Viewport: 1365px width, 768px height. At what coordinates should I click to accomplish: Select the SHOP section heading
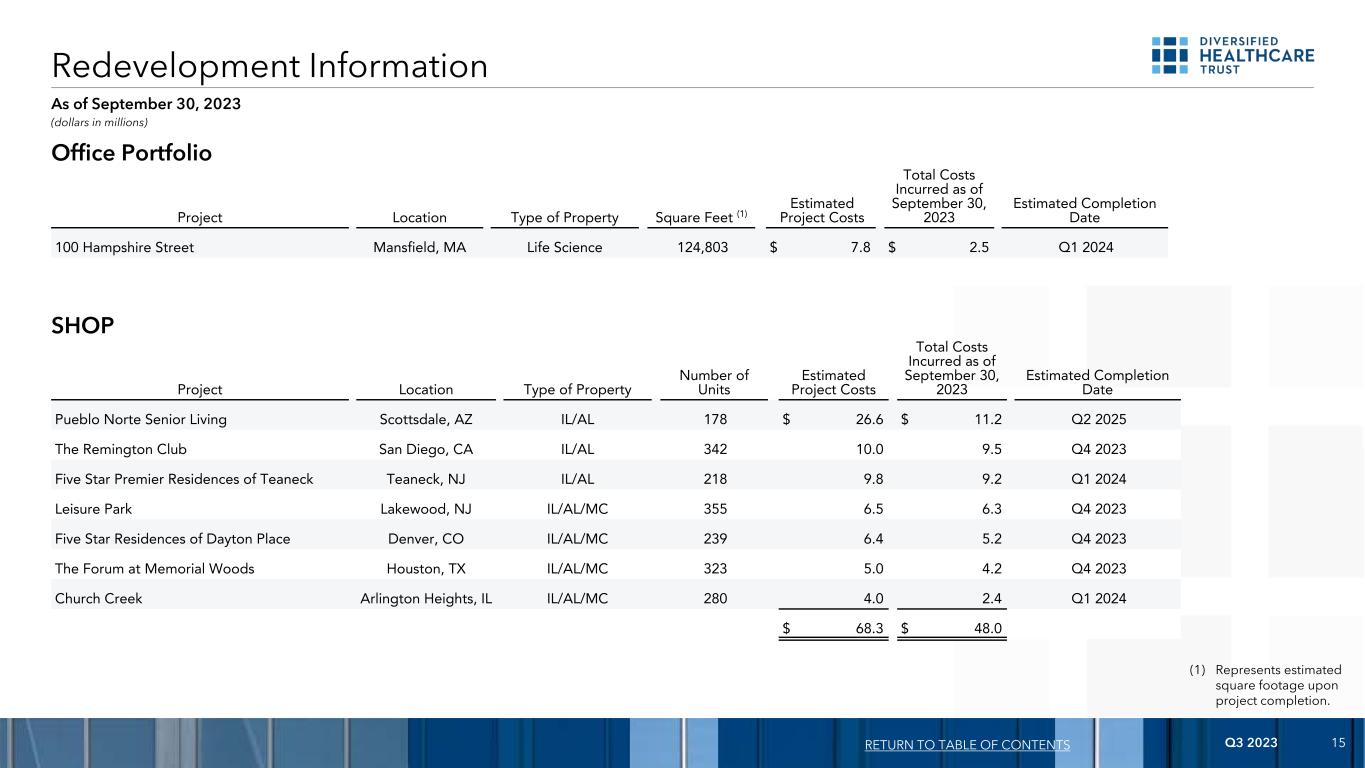(x=82, y=326)
